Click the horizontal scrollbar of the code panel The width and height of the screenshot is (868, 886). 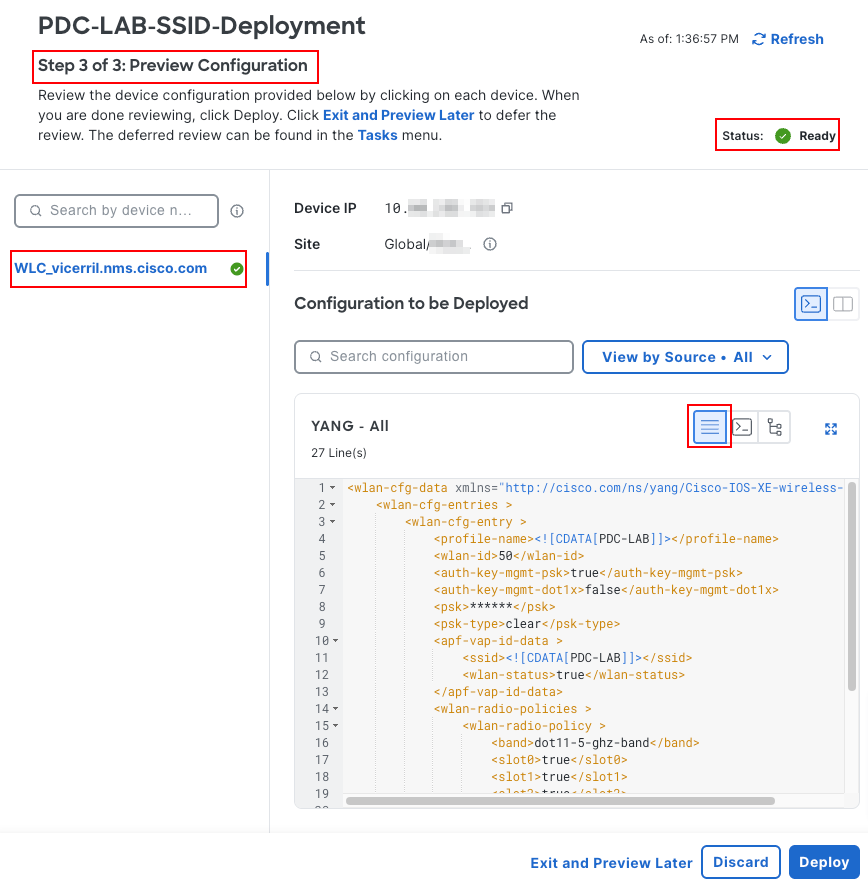tap(560, 801)
